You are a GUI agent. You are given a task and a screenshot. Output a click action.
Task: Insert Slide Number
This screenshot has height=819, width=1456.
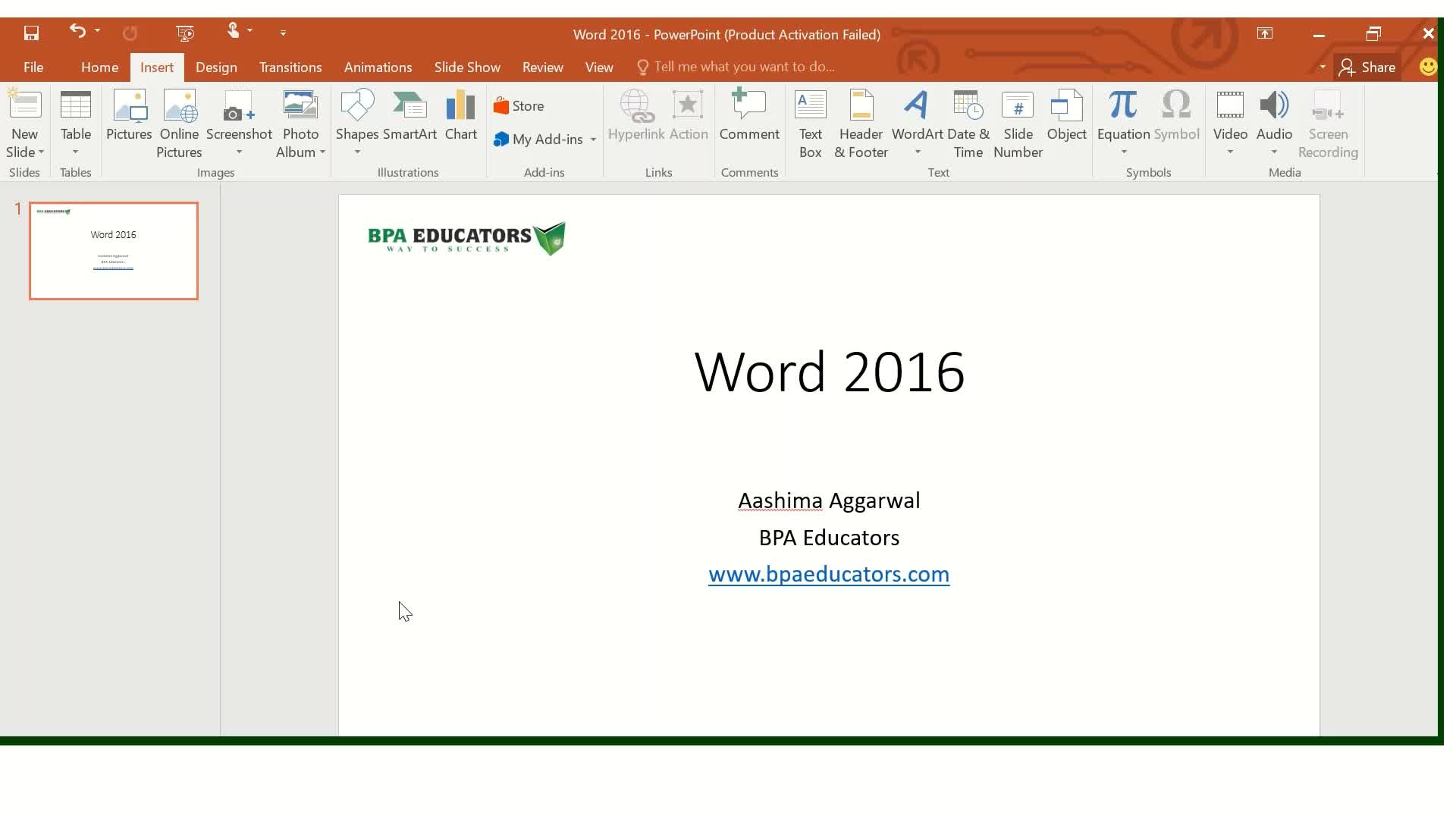pos(1018,124)
